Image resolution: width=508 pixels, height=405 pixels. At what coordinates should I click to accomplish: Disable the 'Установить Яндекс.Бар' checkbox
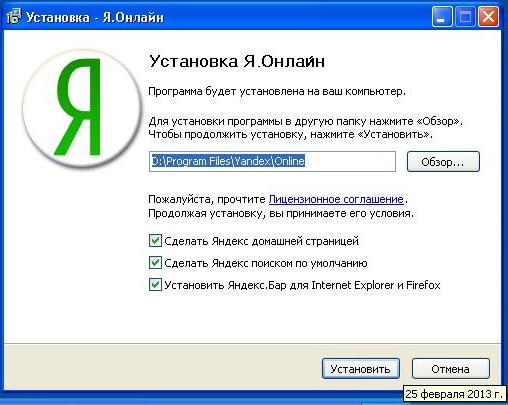[x=155, y=285]
